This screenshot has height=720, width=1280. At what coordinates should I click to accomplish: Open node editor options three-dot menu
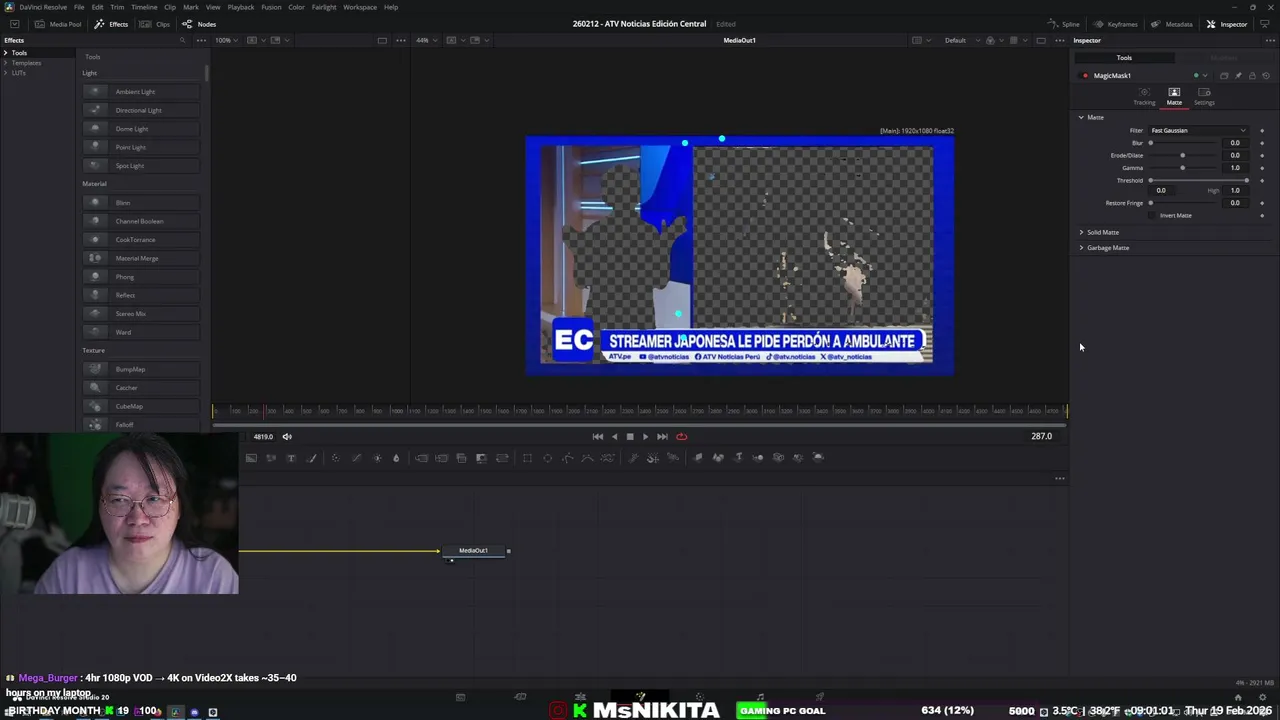(1060, 478)
